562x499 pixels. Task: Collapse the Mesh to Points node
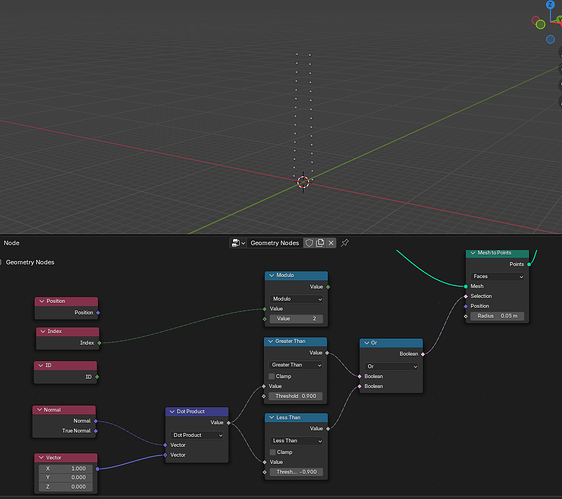pyautogui.click(x=473, y=253)
